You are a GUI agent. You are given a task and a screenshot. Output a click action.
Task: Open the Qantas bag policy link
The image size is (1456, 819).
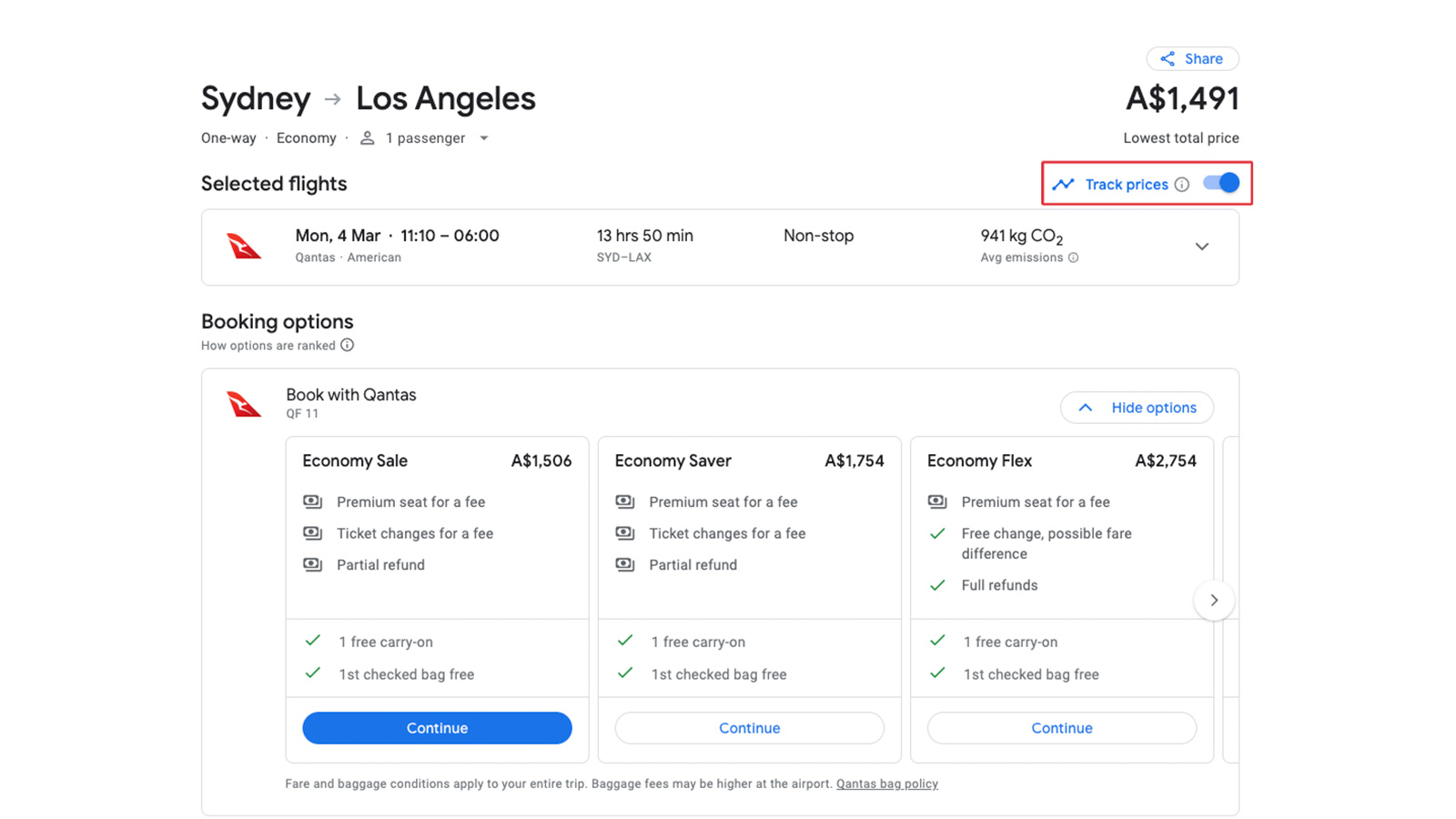coord(887,784)
